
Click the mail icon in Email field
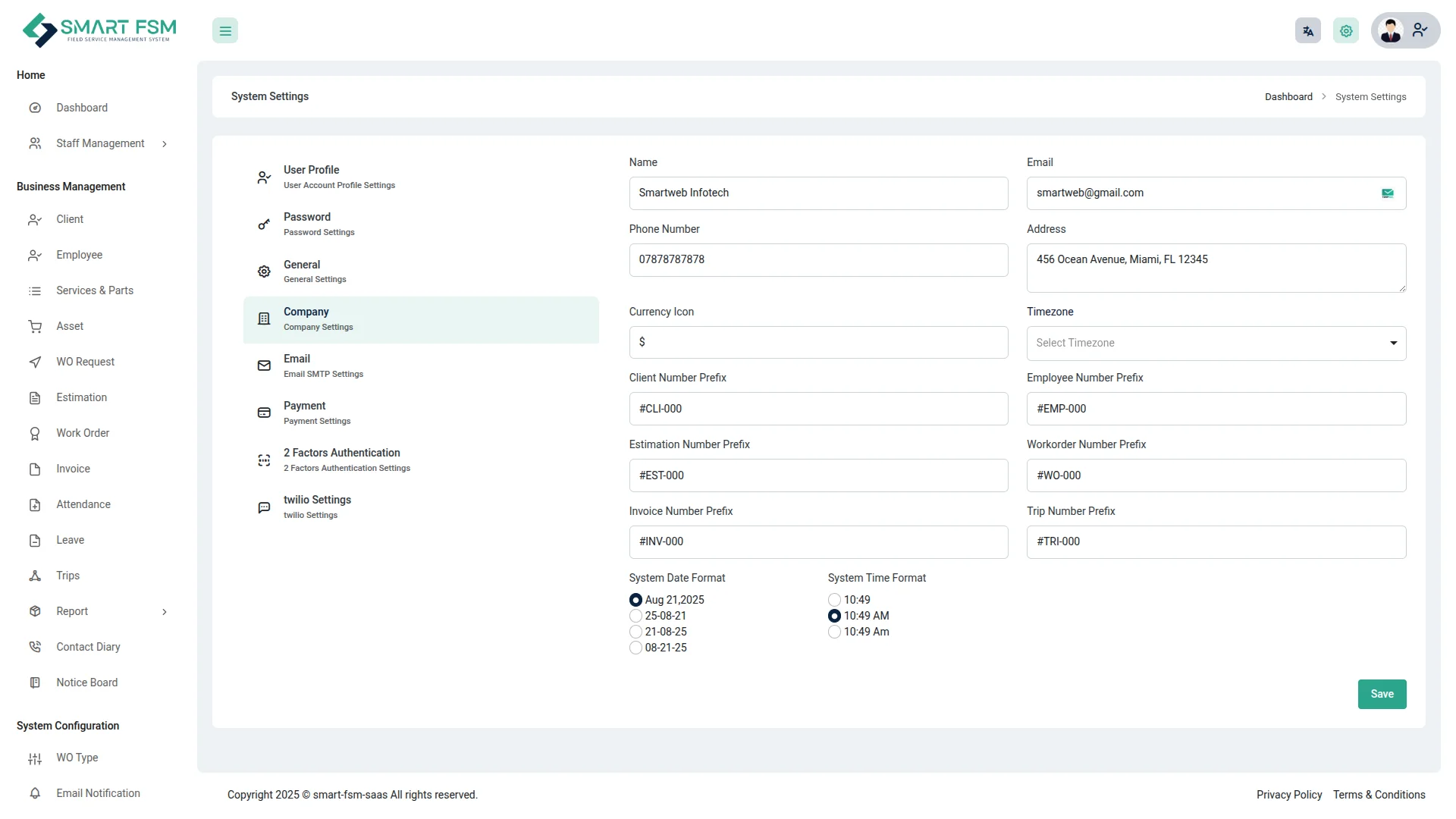pos(1387,193)
